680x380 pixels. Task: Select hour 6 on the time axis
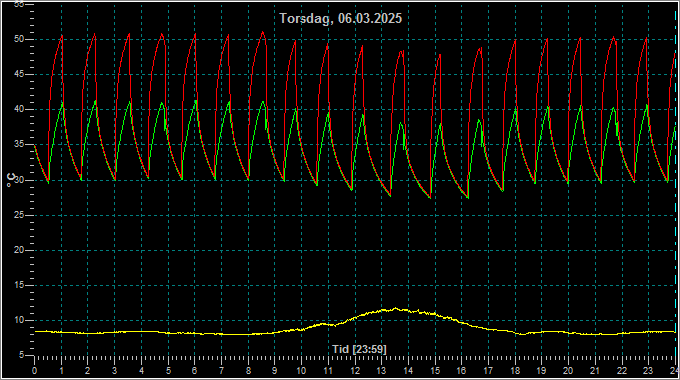coord(194,371)
